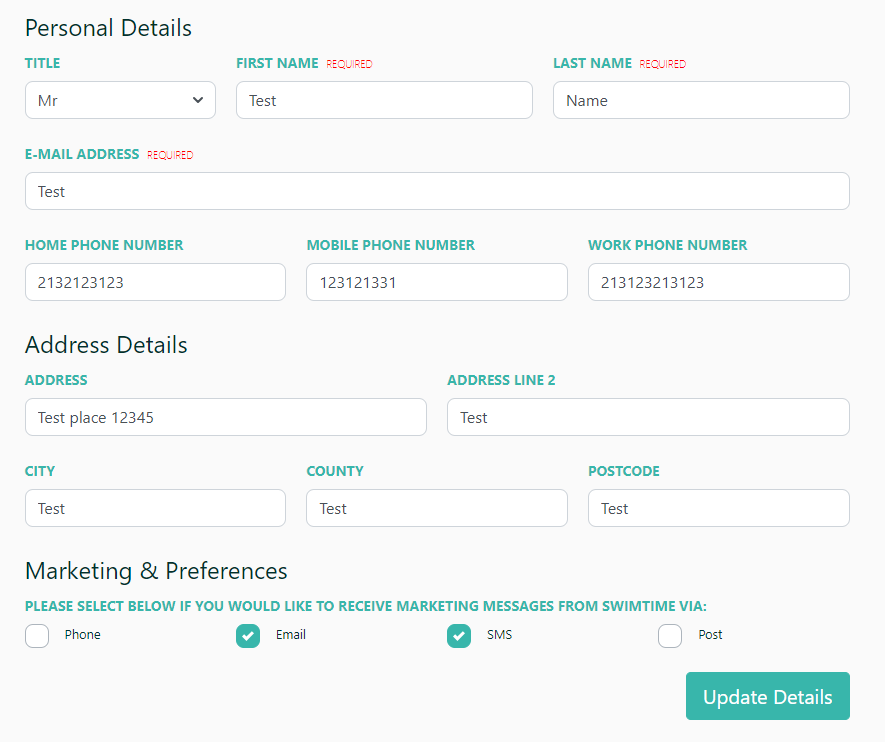Tick the Post marketing checkbox
Screen dimensions: 885x742
pyautogui.click(x=670, y=636)
